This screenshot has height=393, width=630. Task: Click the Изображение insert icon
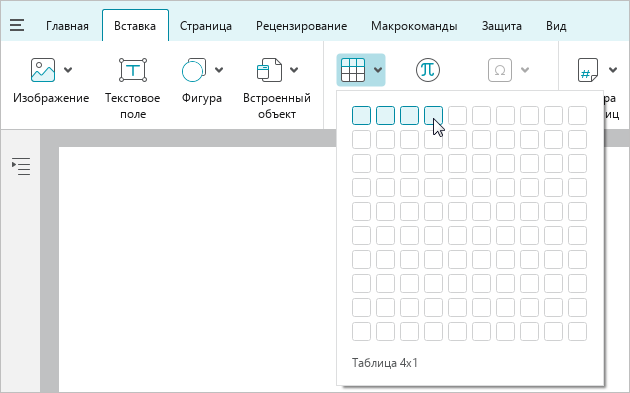(43, 70)
